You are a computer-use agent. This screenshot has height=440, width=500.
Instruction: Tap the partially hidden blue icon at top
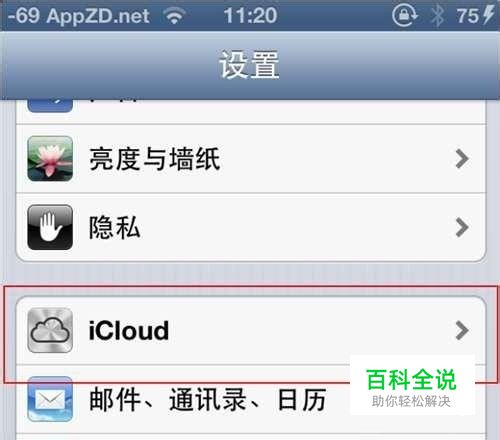click(x=50, y=105)
